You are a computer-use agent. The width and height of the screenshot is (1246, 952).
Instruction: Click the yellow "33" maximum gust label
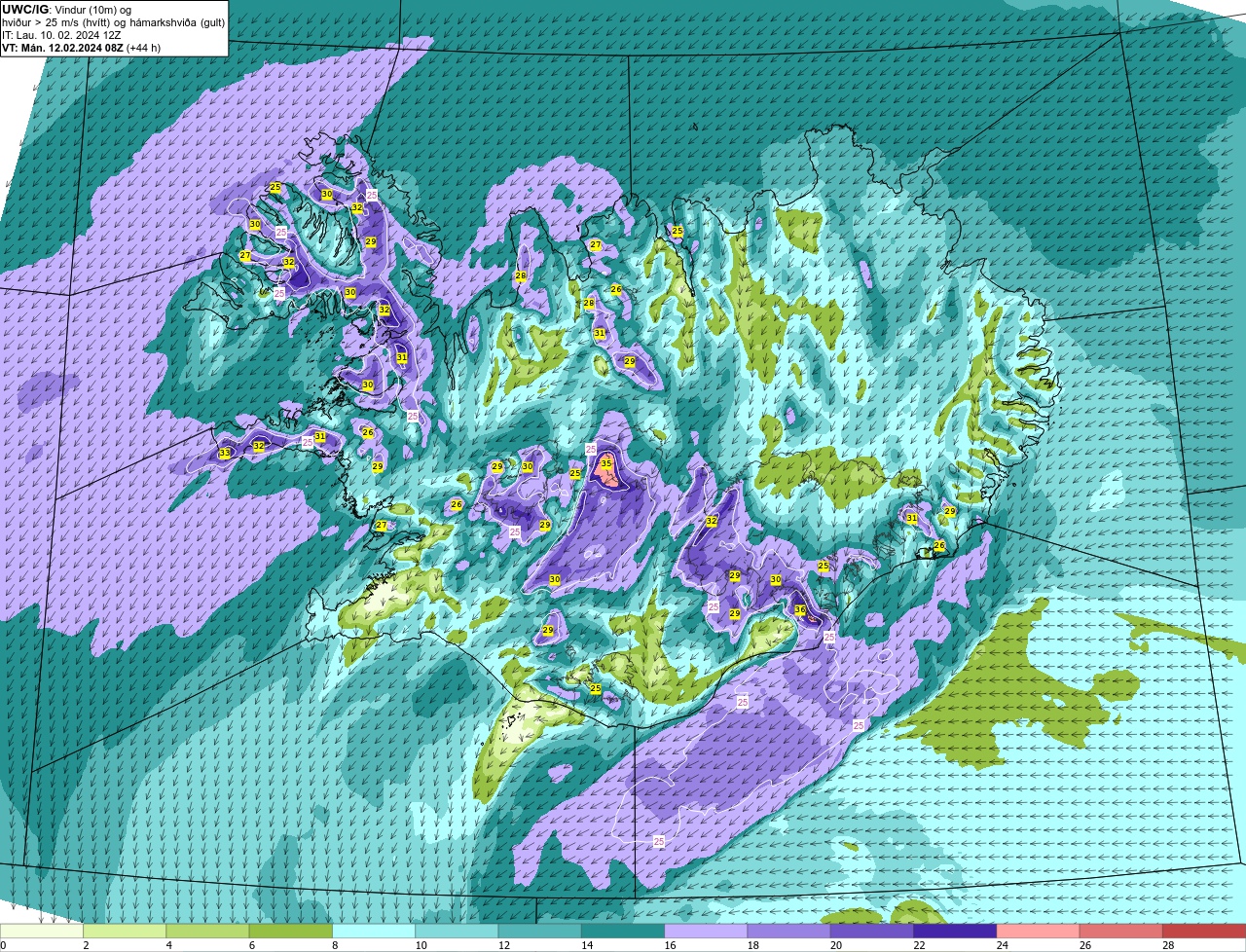pyautogui.click(x=225, y=454)
